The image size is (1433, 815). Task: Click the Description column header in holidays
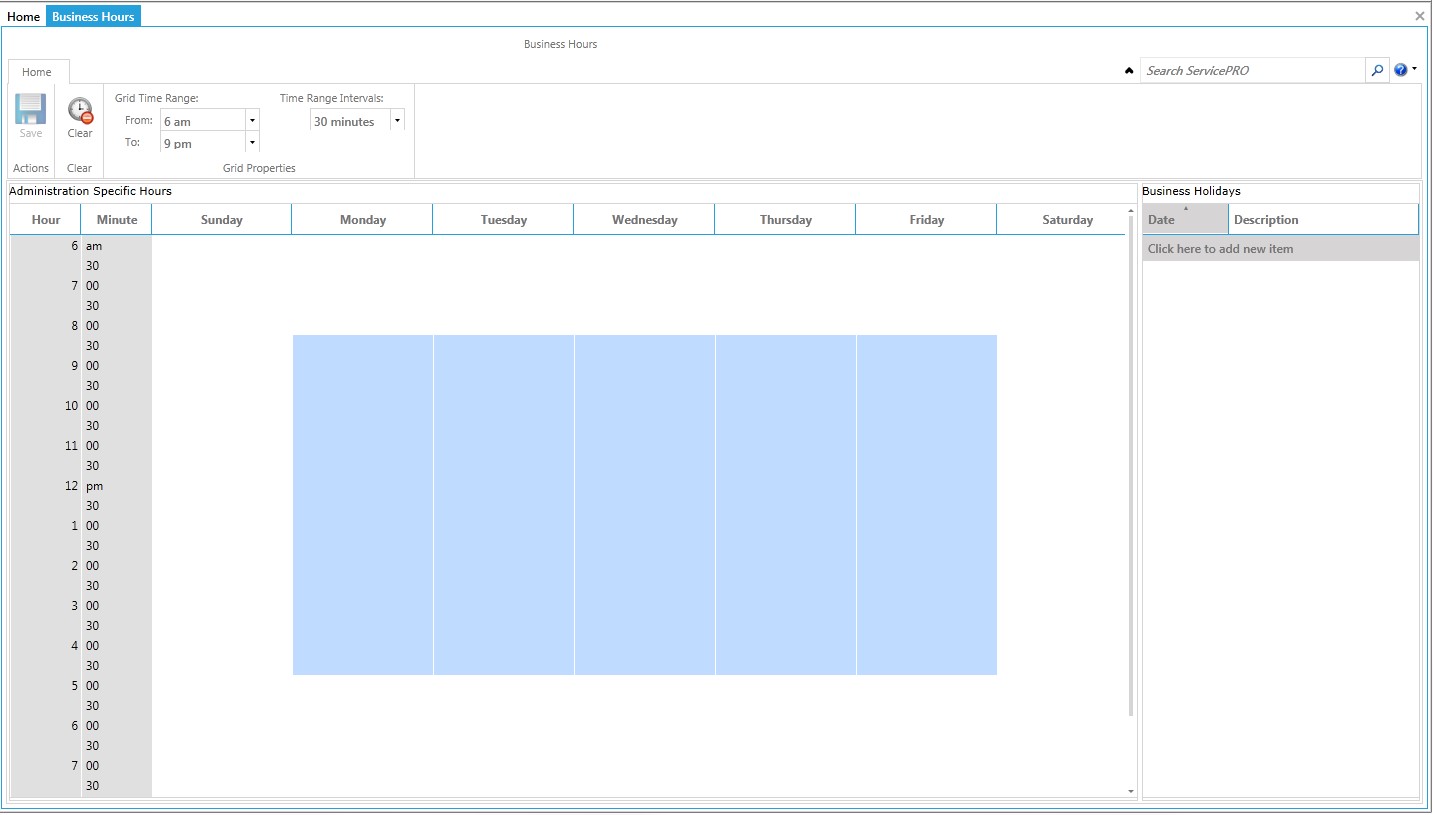pyautogui.click(x=1323, y=219)
